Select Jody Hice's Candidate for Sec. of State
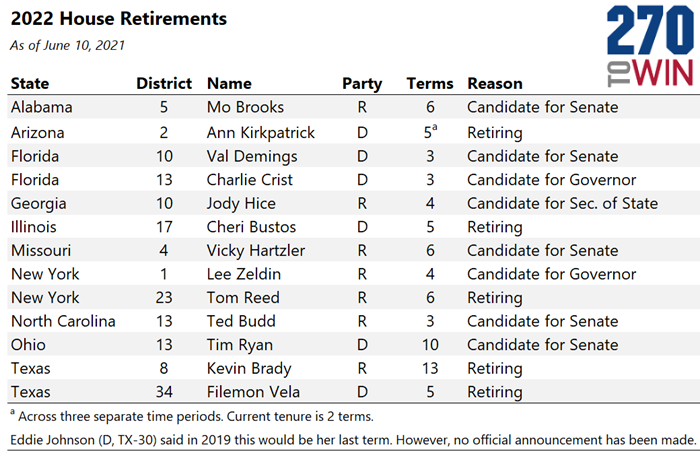Image resolution: width=700 pixels, height=453 pixels. tap(562, 204)
